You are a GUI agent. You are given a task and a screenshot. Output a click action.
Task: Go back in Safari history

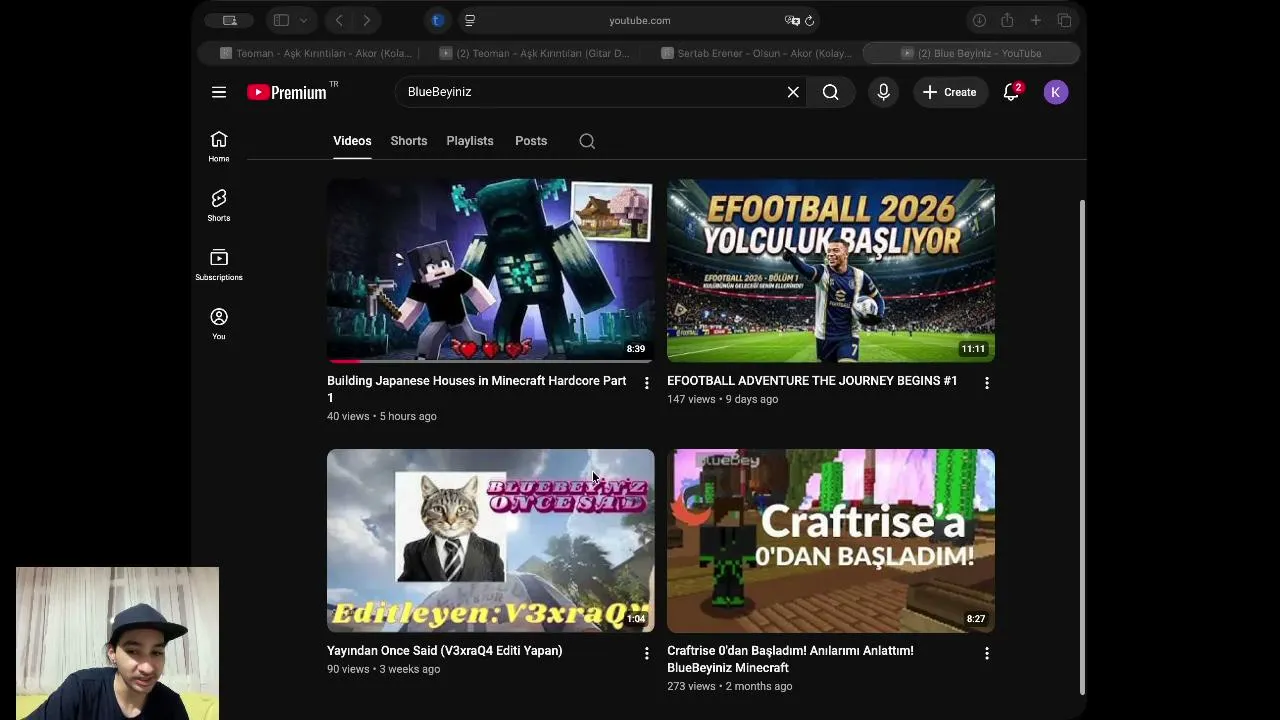pyautogui.click(x=339, y=20)
